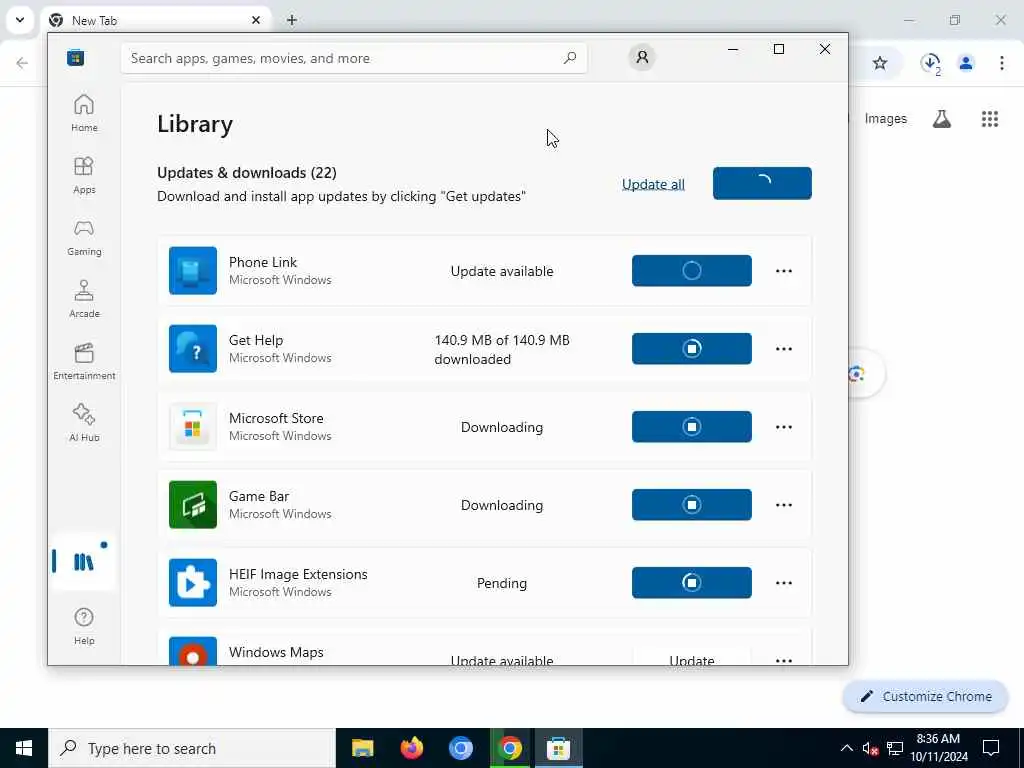
Task: Click Update for Windows Maps
Action: click(692, 657)
